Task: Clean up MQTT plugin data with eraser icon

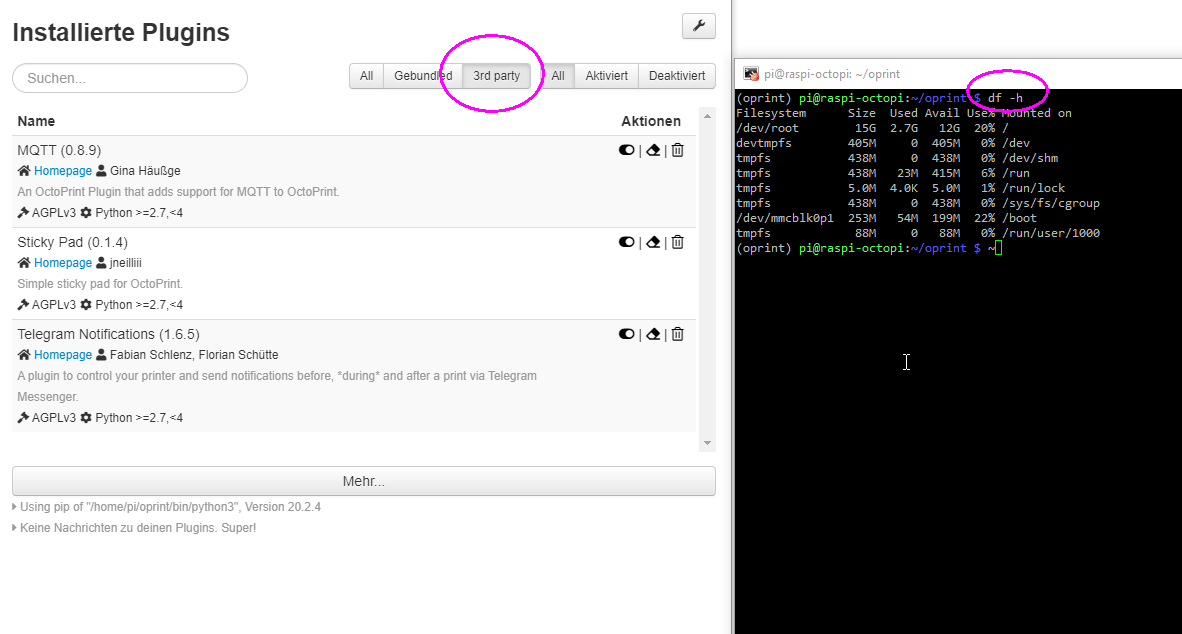Action: (653, 149)
